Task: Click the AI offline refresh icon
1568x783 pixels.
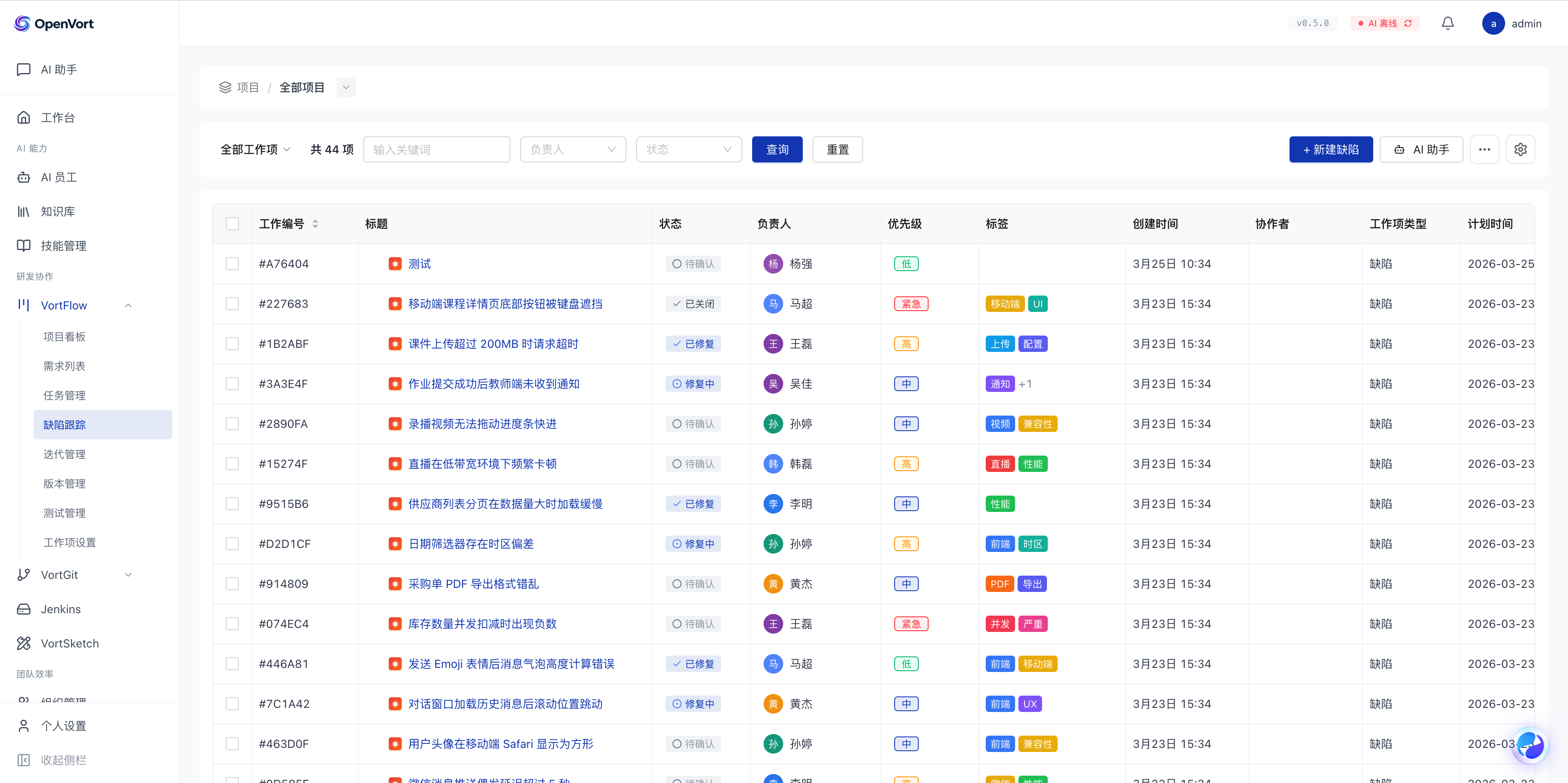Action: pyautogui.click(x=1408, y=23)
